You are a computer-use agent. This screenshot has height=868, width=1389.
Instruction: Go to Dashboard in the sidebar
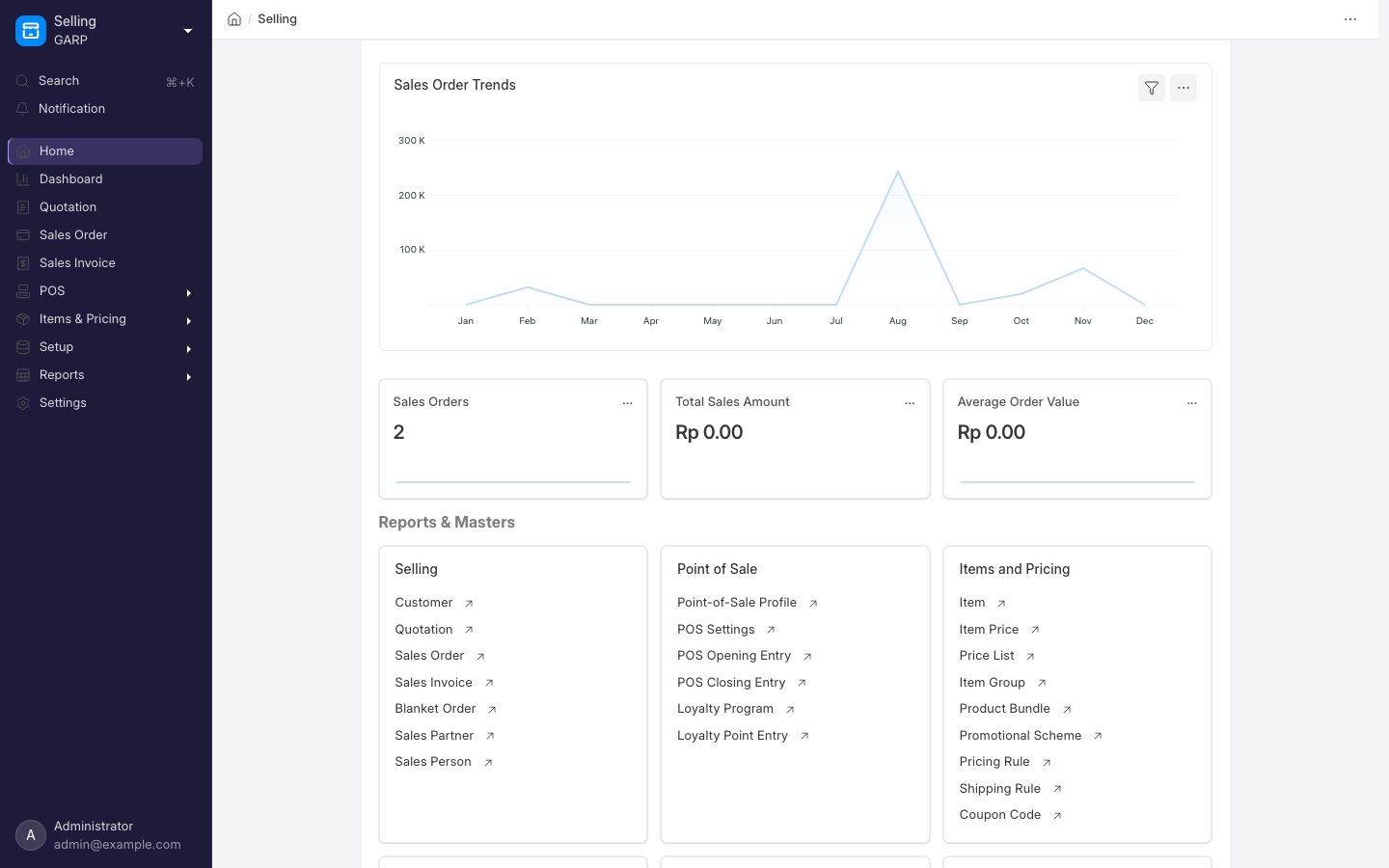coord(105,179)
